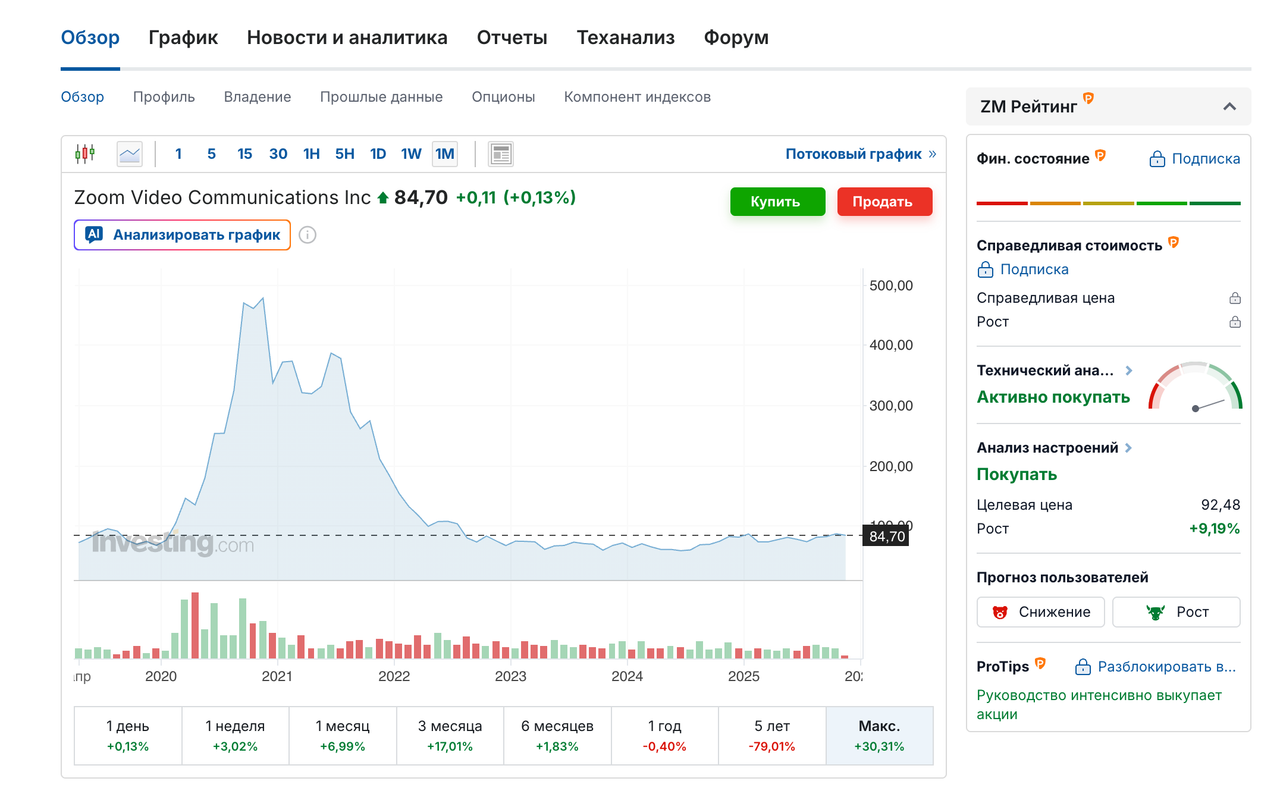Click Разблокировать ProTips link

point(1156,667)
